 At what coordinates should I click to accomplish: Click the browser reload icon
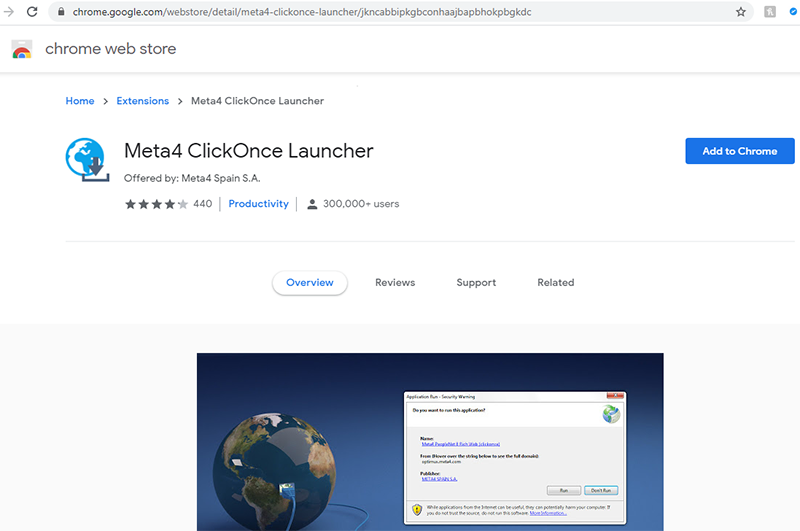point(32,12)
